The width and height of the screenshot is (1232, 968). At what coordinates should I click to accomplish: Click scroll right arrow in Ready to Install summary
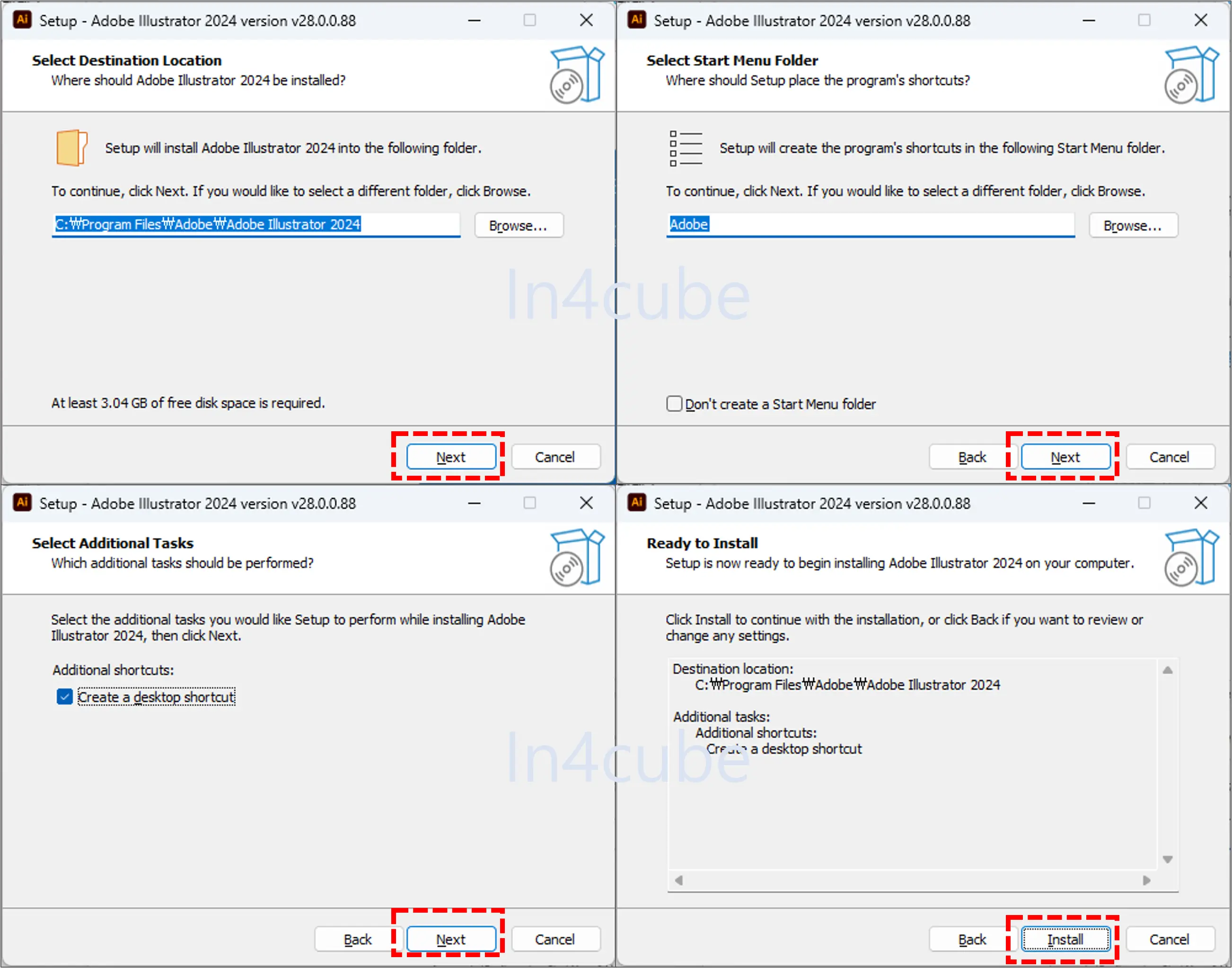(x=1146, y=880)
